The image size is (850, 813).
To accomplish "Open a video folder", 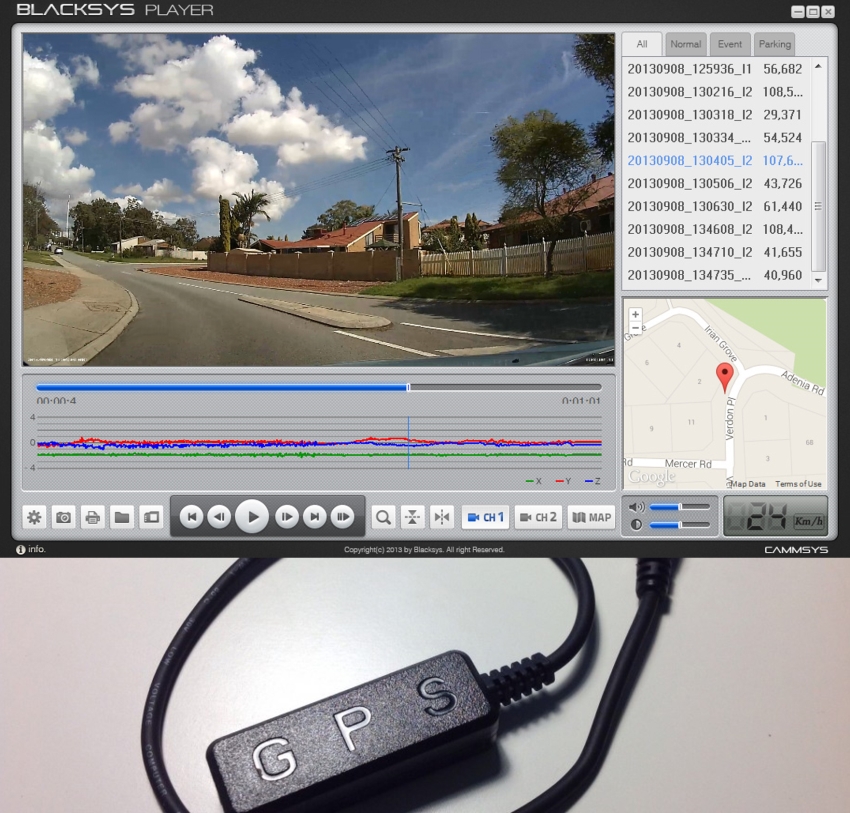I will [122, 517].
